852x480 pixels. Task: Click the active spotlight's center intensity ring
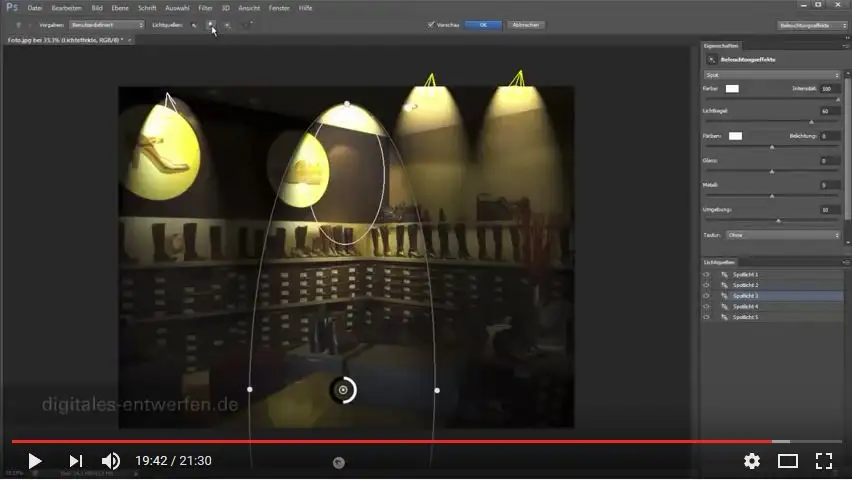pyautogui.click(x=343, y=390)
